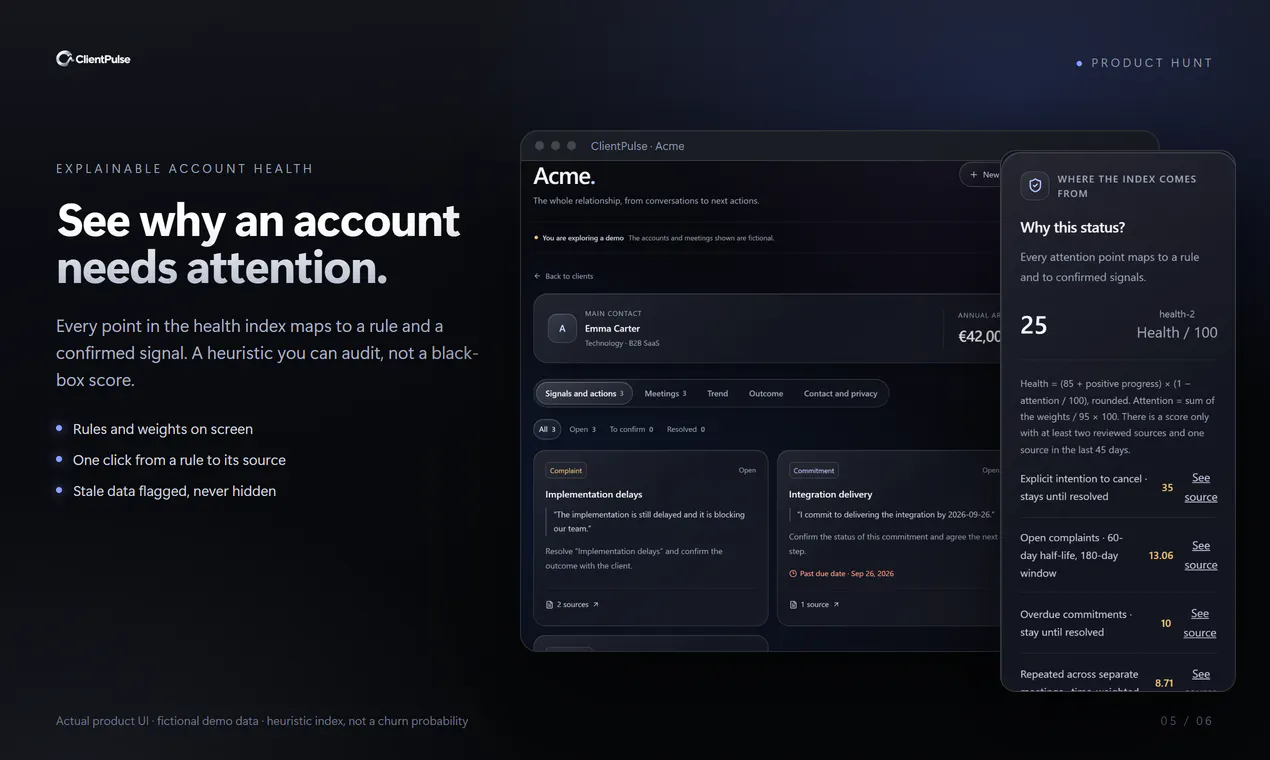The image size is (1270, 760).
Task: Click the ClientPulse · Acme window title
Action: tap(637, 146)
